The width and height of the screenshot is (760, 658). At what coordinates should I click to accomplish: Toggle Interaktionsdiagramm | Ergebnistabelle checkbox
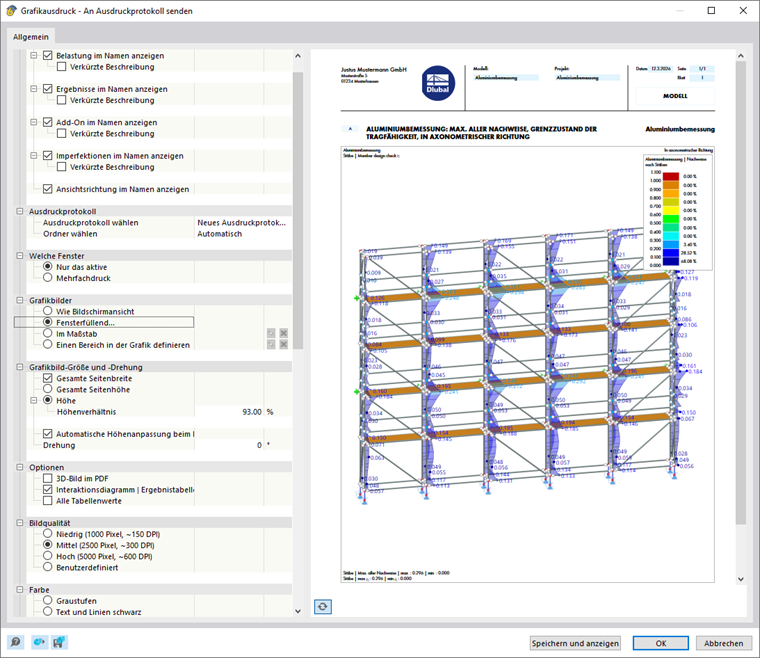[x=48, y=489]
